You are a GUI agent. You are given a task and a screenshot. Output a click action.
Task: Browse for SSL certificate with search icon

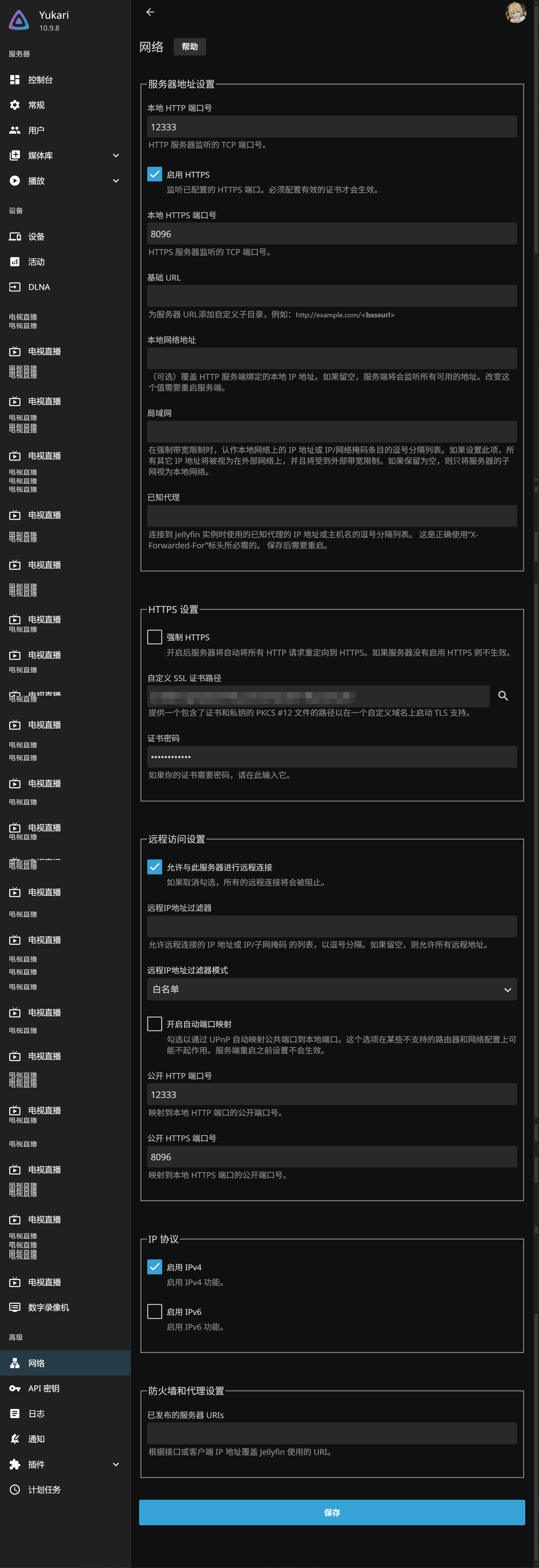(x=503, y=696)
